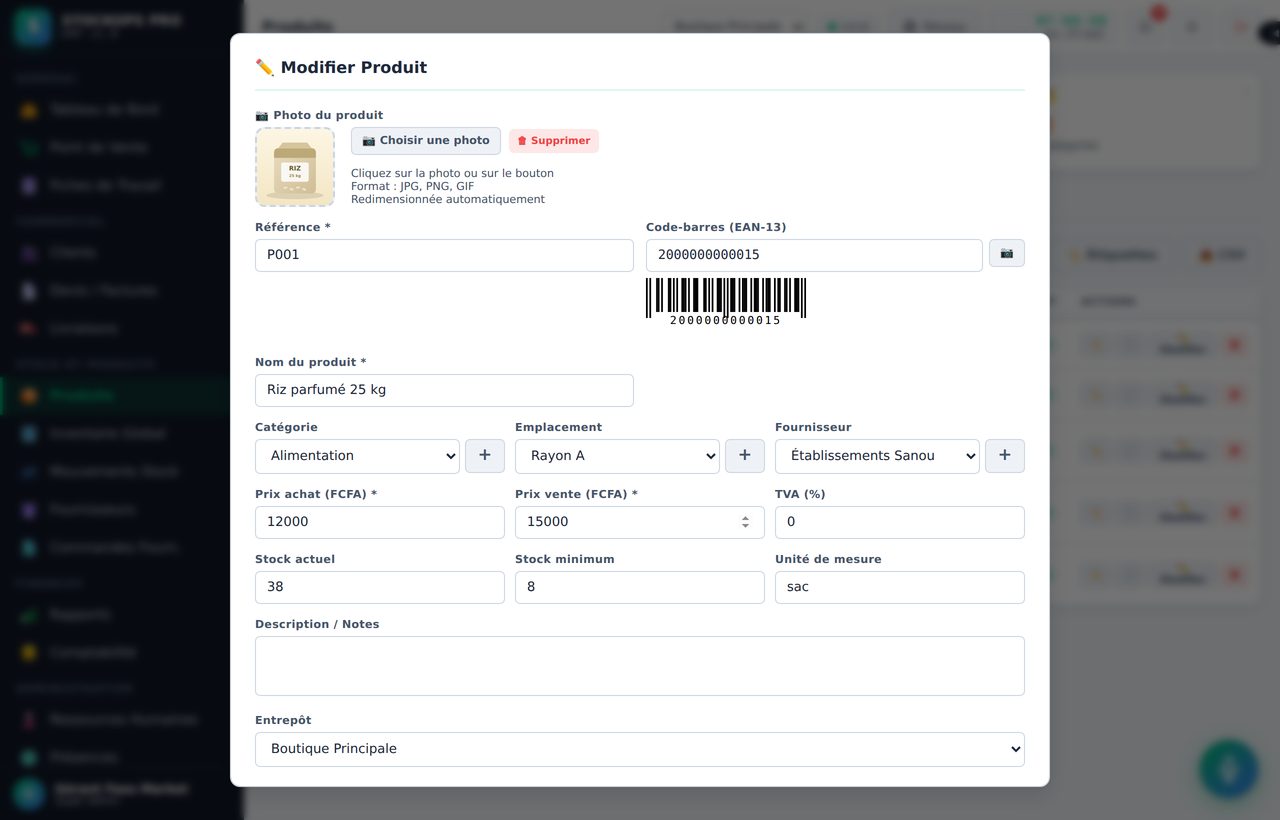1280x820 pixels.
Task: Click the Choisir une photo button
Action: pos(426,141)
